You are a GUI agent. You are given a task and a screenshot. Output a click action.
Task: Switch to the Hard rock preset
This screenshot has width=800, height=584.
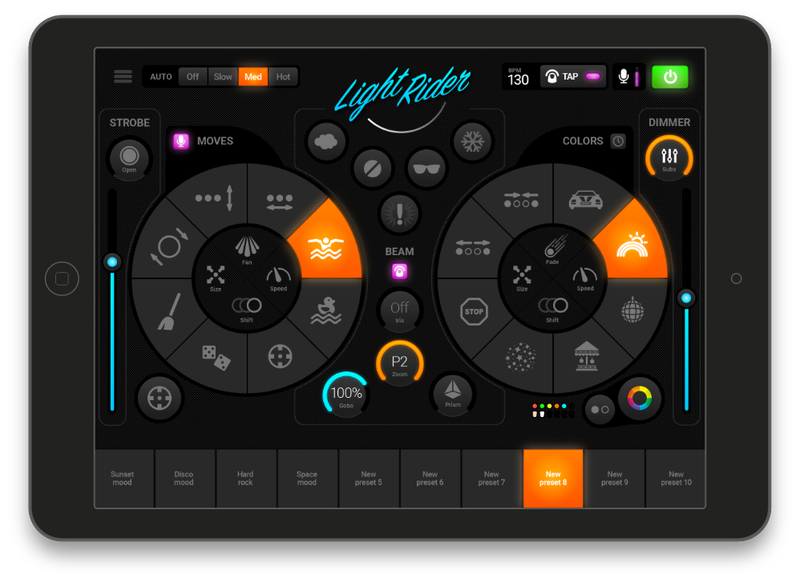pos(245,478)
